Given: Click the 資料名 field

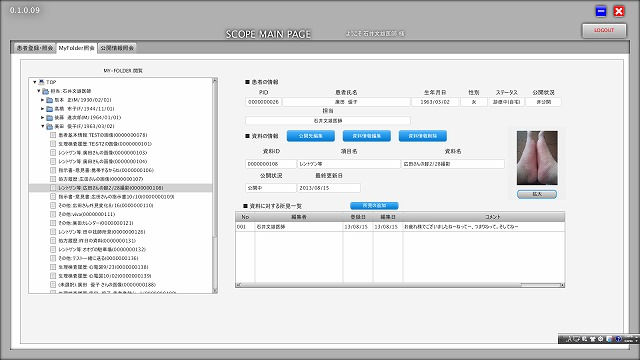Looking at the screenshot, I should (453, 164).
